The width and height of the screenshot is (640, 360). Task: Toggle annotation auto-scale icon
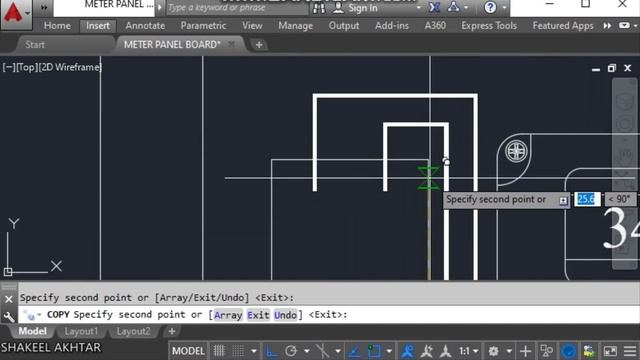[x=427, y=351]
